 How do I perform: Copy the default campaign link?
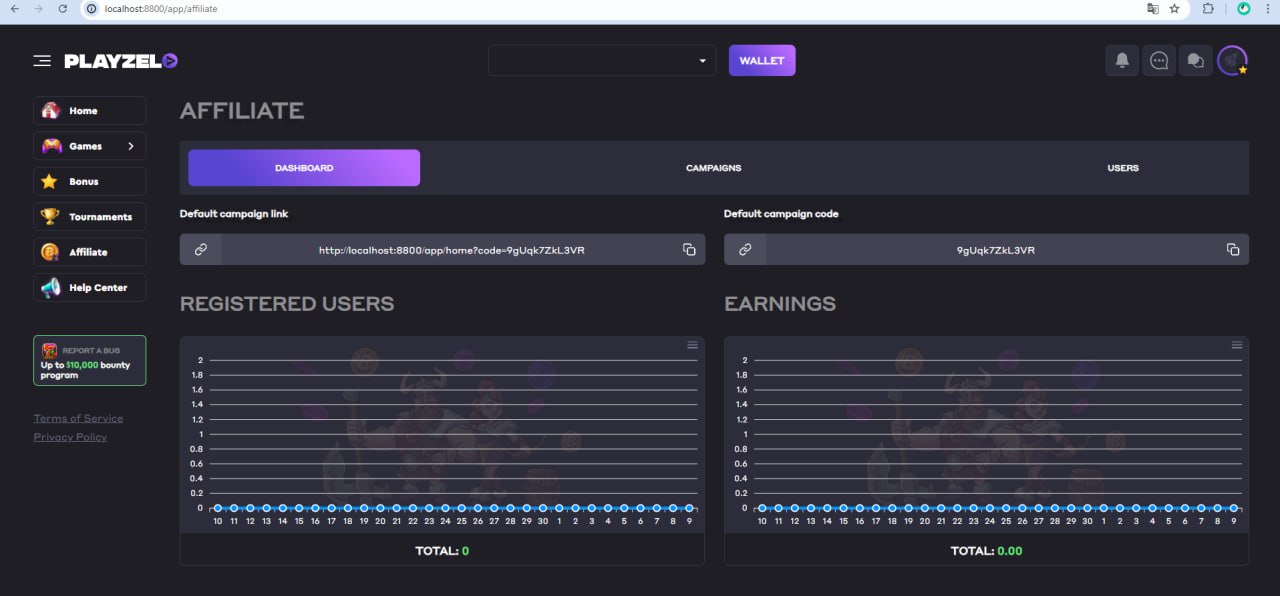(689, 250)
